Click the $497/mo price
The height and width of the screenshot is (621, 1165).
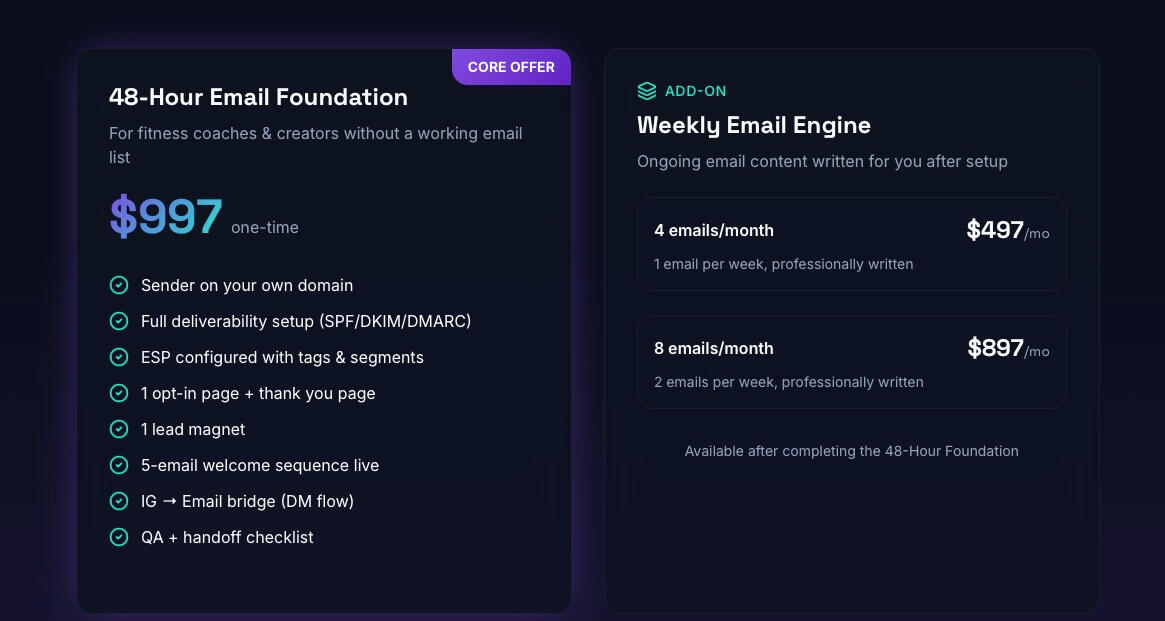1007,231
